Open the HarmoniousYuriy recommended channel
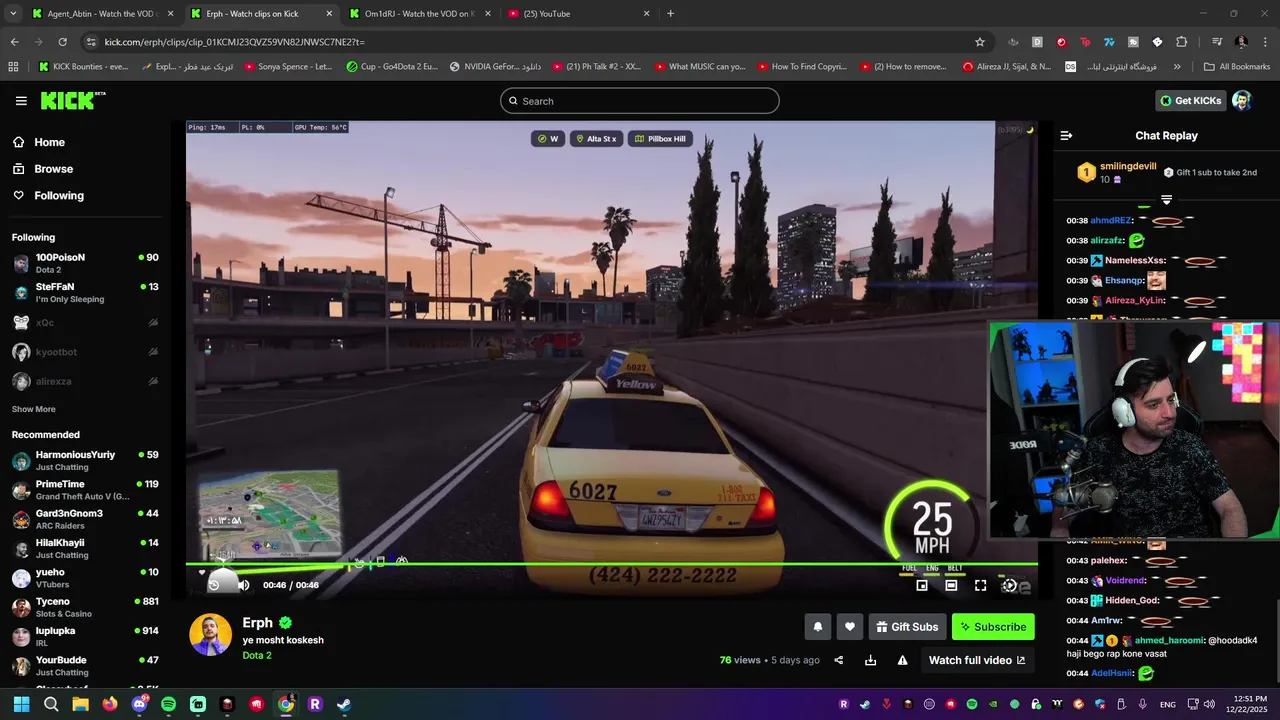 click(86, 460)
